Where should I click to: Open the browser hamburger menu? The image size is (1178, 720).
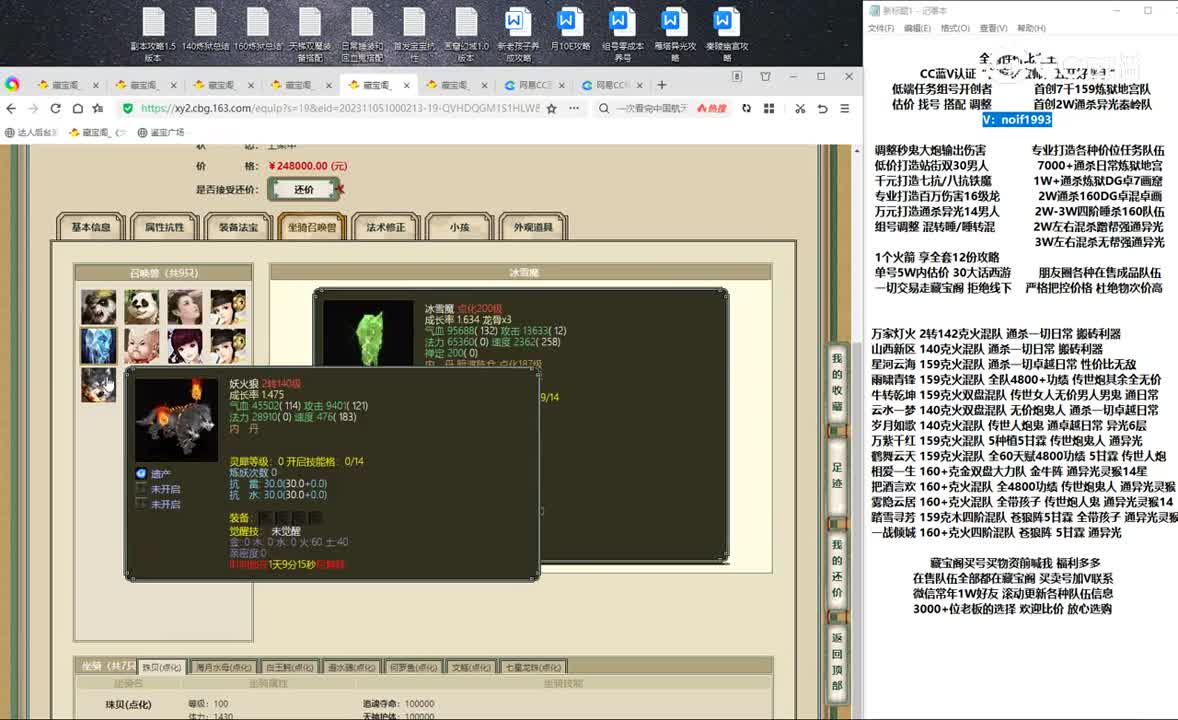click(x=845, y=108)
